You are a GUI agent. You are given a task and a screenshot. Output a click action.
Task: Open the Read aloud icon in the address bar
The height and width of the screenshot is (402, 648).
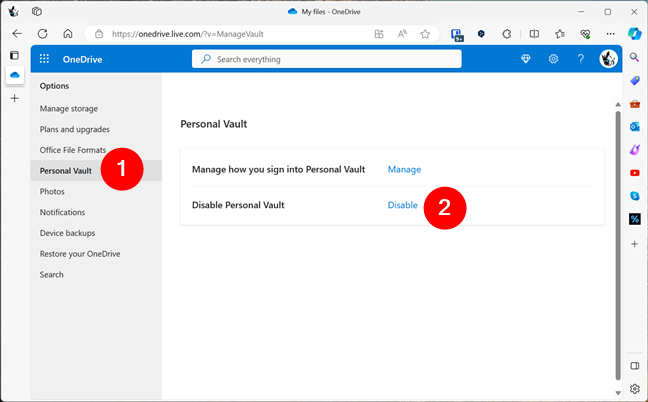point(402,34)
